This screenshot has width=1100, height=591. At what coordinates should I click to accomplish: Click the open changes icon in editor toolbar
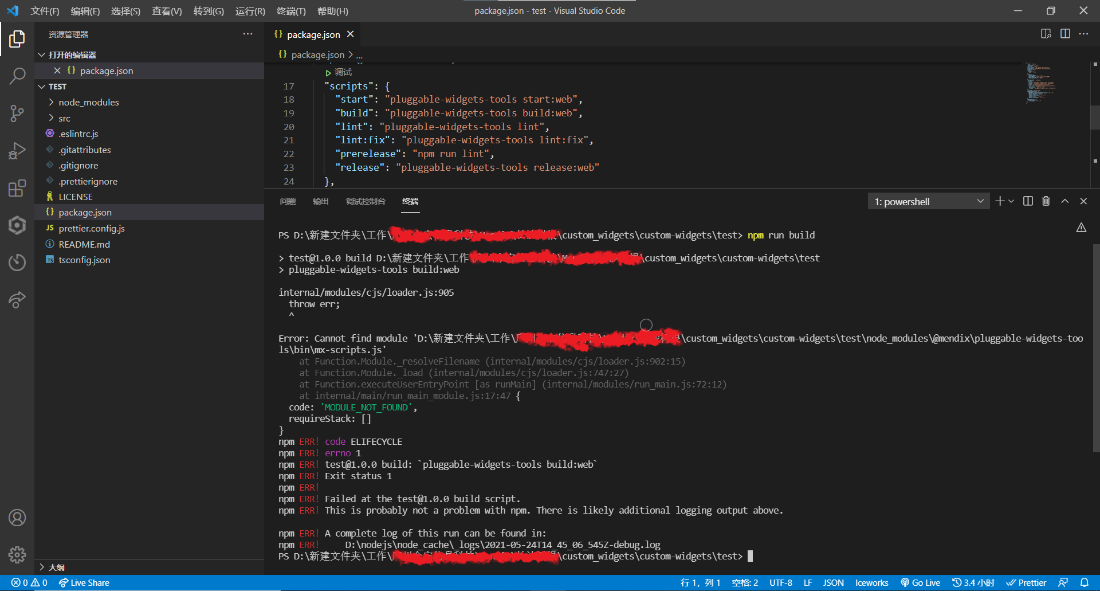[x=1046, y=34]
